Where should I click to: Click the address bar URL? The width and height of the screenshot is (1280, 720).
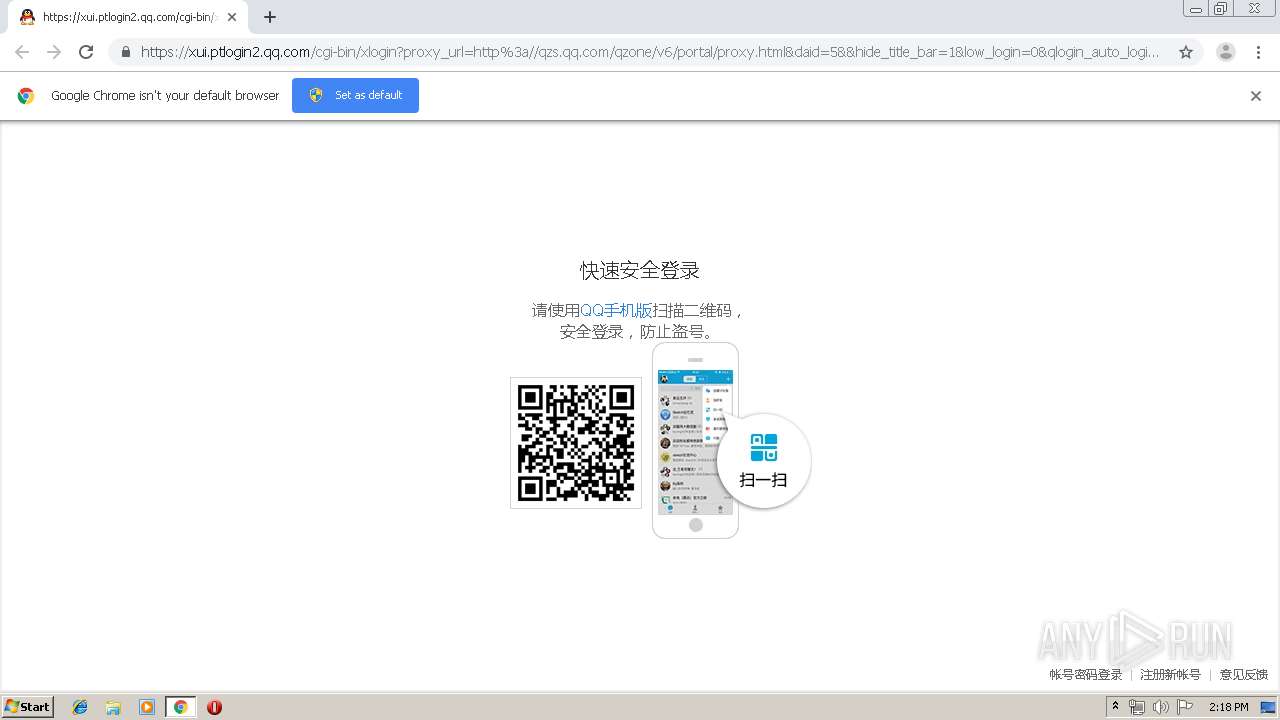click(650, 52)
